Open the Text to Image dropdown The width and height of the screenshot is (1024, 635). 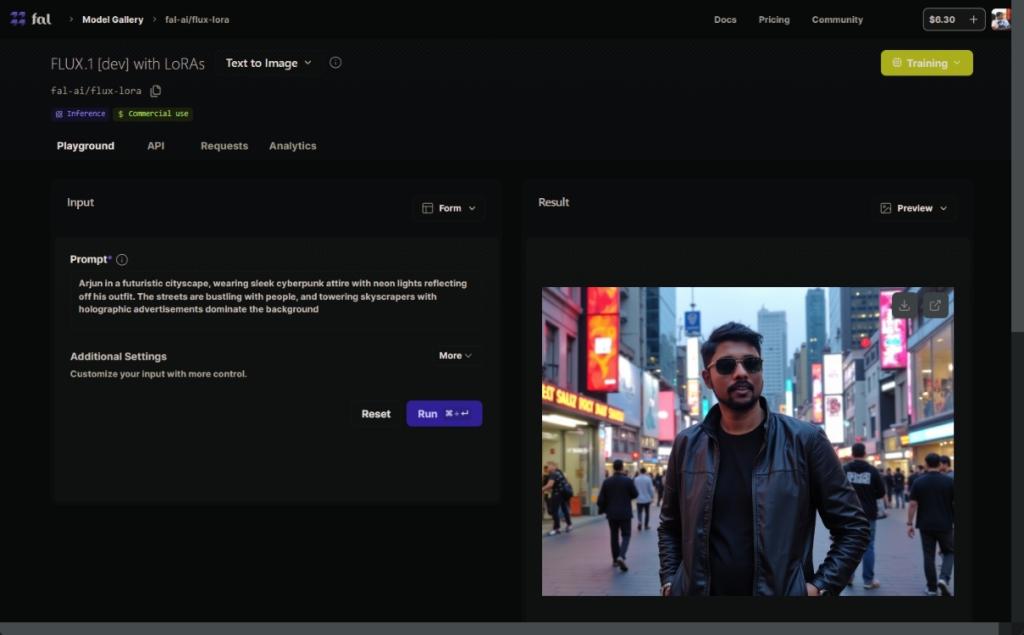(268, 63)
